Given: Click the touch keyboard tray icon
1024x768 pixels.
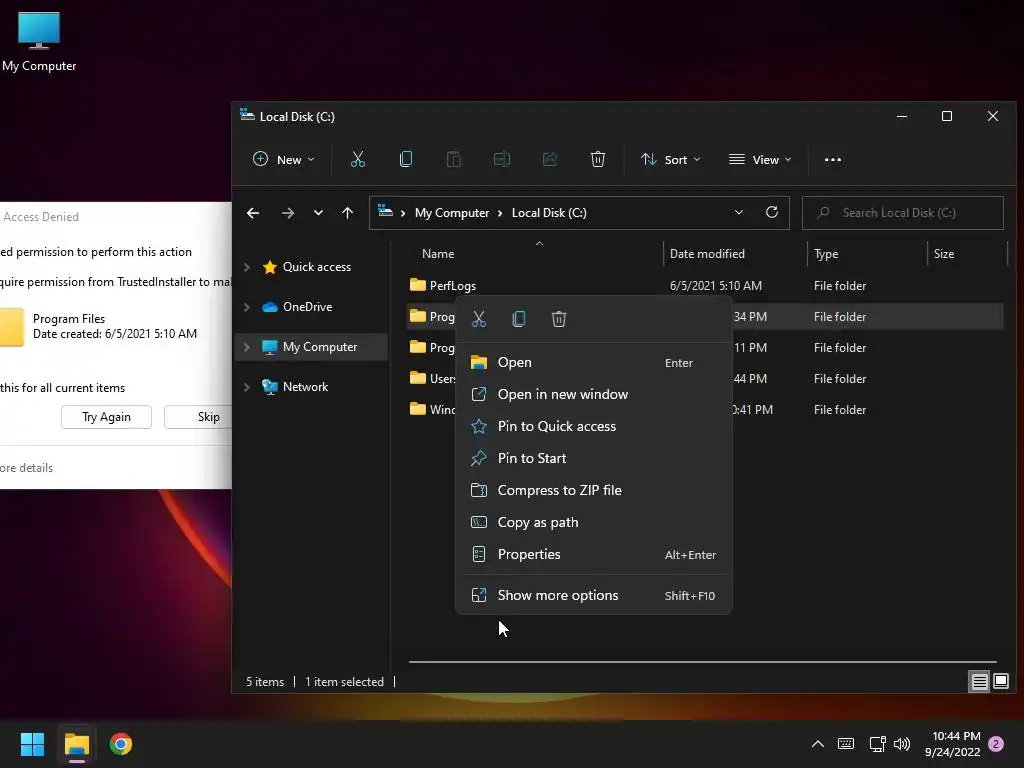Looking at the screenshot, I should point(846,744).
